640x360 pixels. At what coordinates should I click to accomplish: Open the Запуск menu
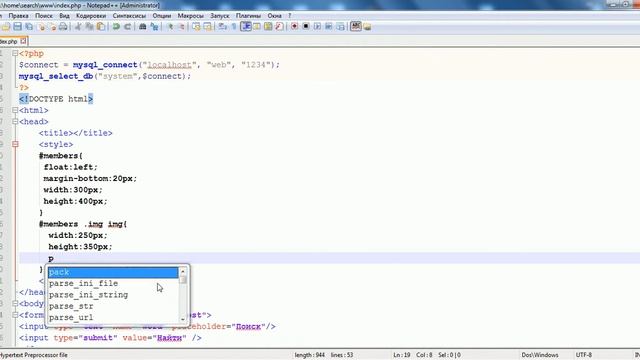(220, 16)
